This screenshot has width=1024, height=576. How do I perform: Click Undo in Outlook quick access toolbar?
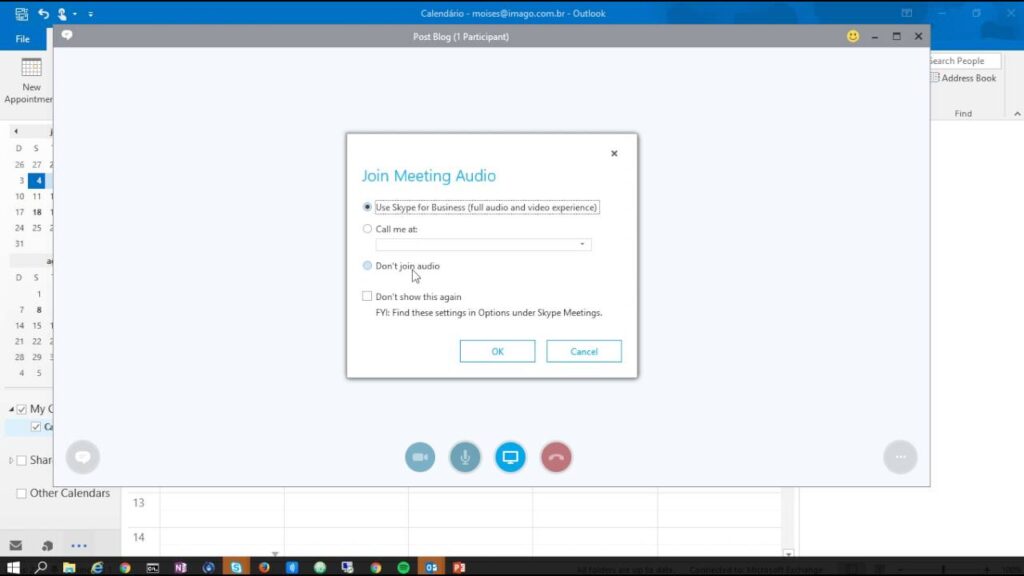(43, 13)
